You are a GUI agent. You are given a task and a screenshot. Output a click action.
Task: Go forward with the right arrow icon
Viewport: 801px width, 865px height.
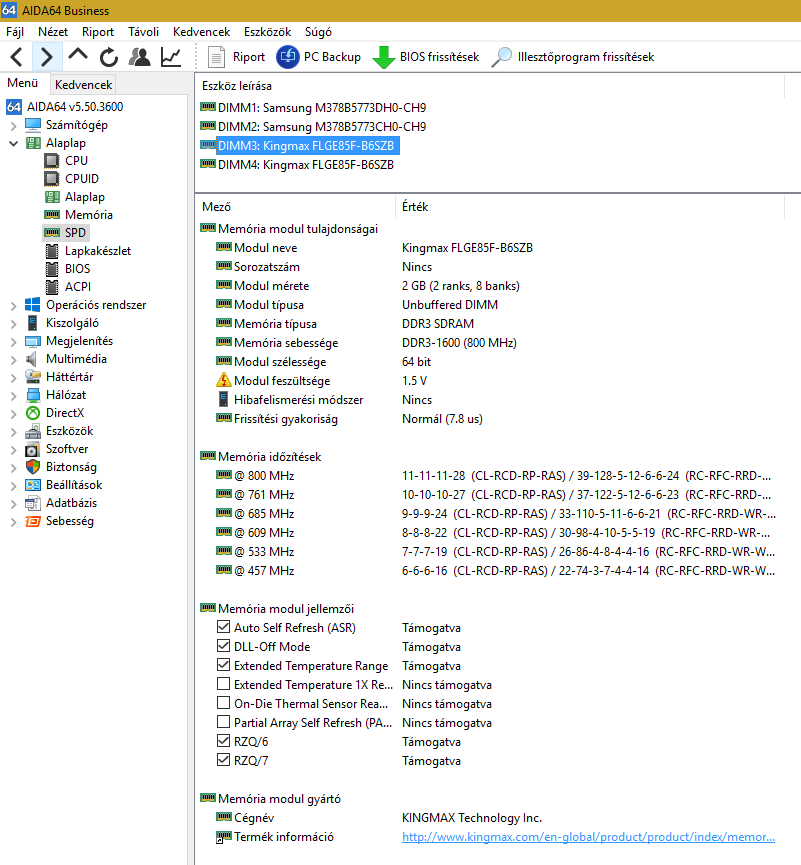pyautogui.click(x=47, y=57)
